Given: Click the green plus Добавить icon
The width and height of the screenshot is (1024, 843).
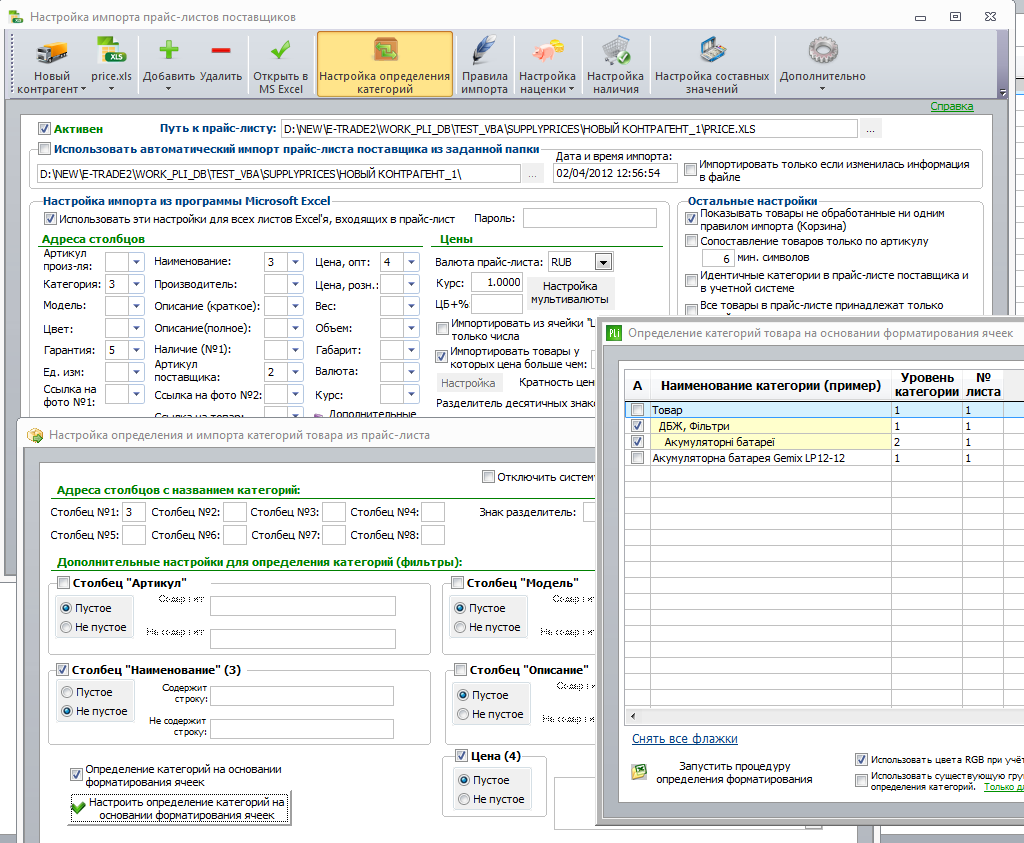Looking at the screenshot, I should point(168,50).
